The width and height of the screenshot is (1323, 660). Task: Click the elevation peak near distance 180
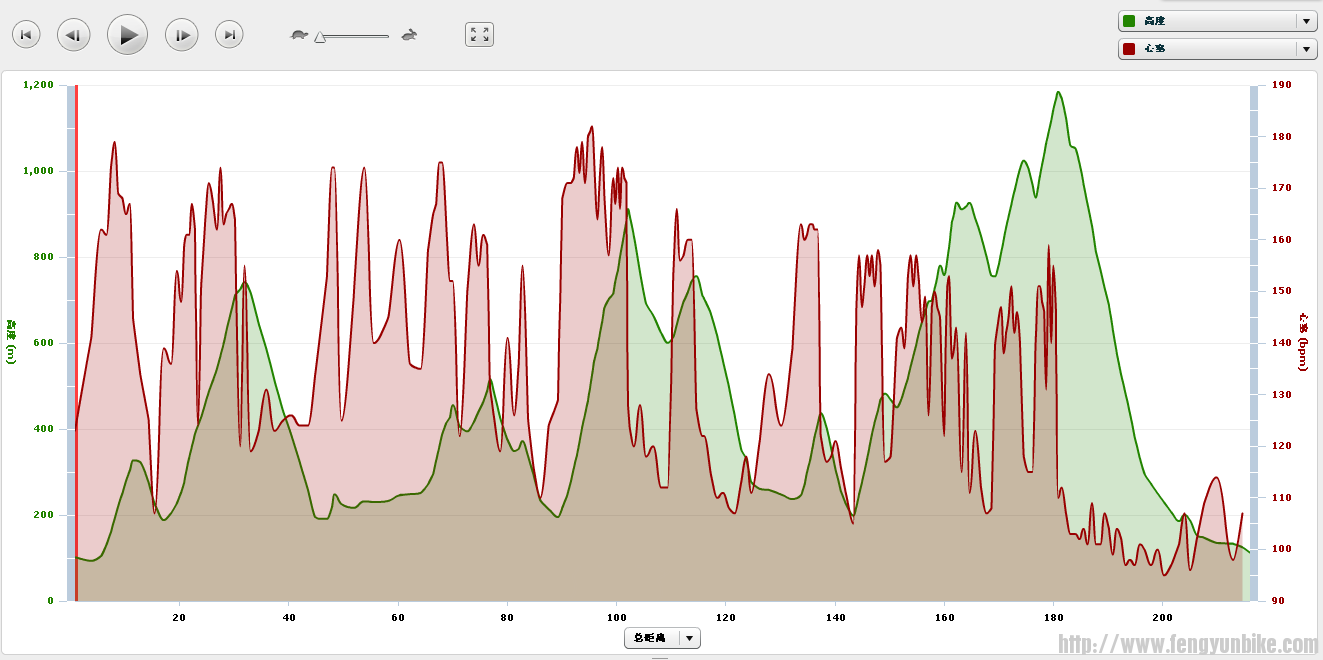[1058, 93]
